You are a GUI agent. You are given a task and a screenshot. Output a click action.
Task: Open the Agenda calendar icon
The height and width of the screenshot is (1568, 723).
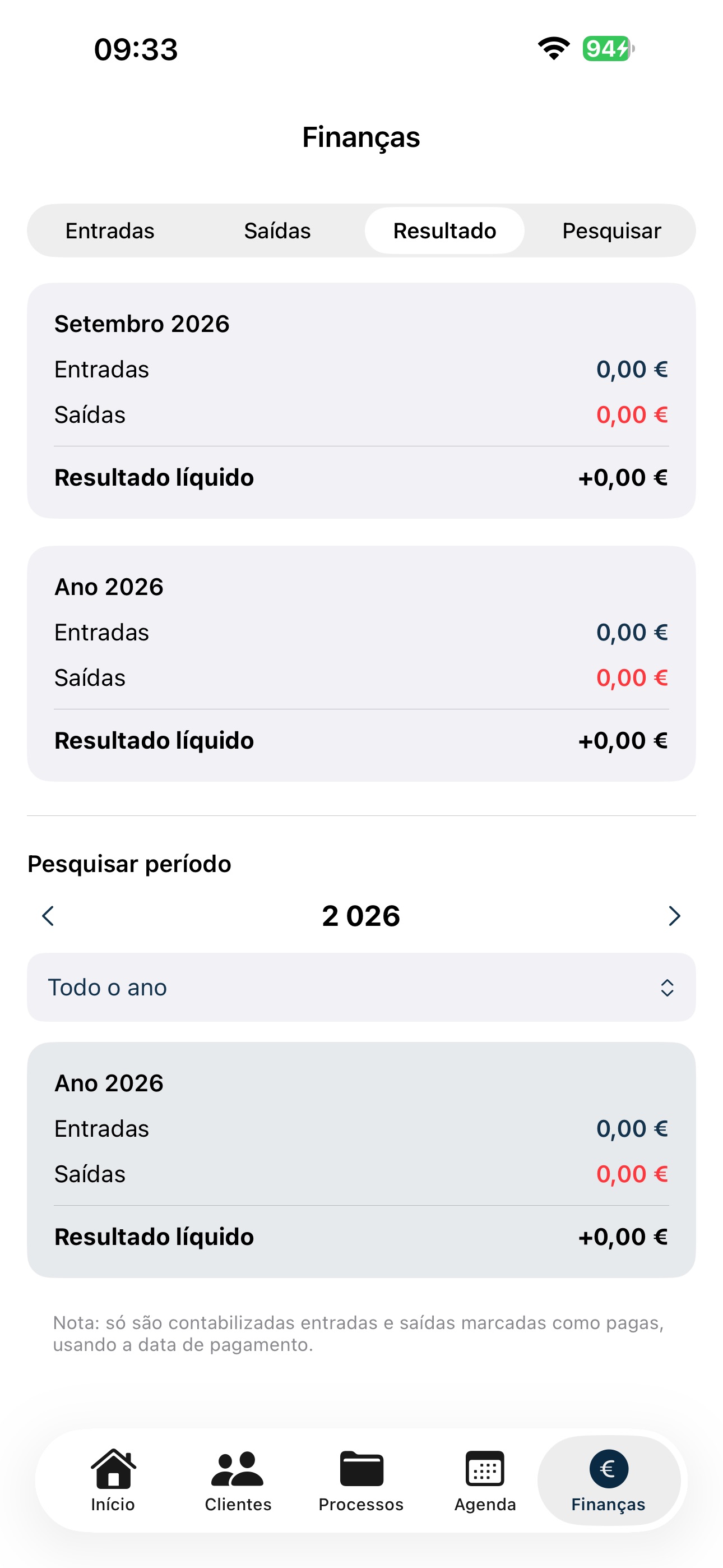coord(485,1468)
